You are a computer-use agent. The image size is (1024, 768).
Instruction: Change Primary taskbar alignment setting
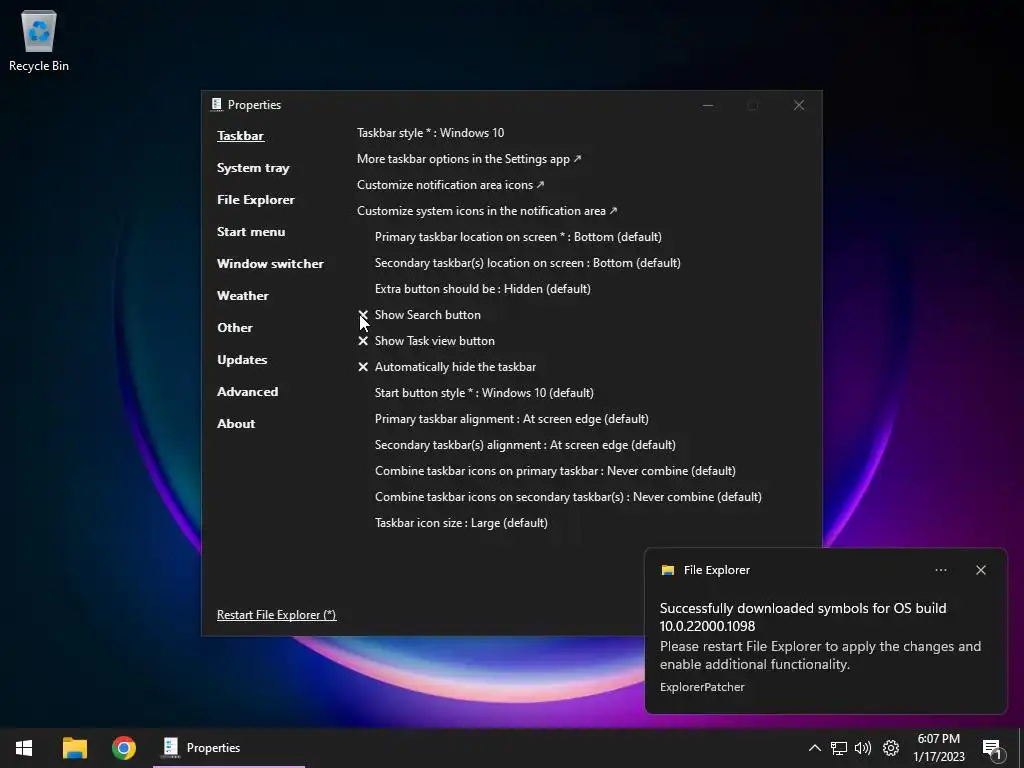511,419
